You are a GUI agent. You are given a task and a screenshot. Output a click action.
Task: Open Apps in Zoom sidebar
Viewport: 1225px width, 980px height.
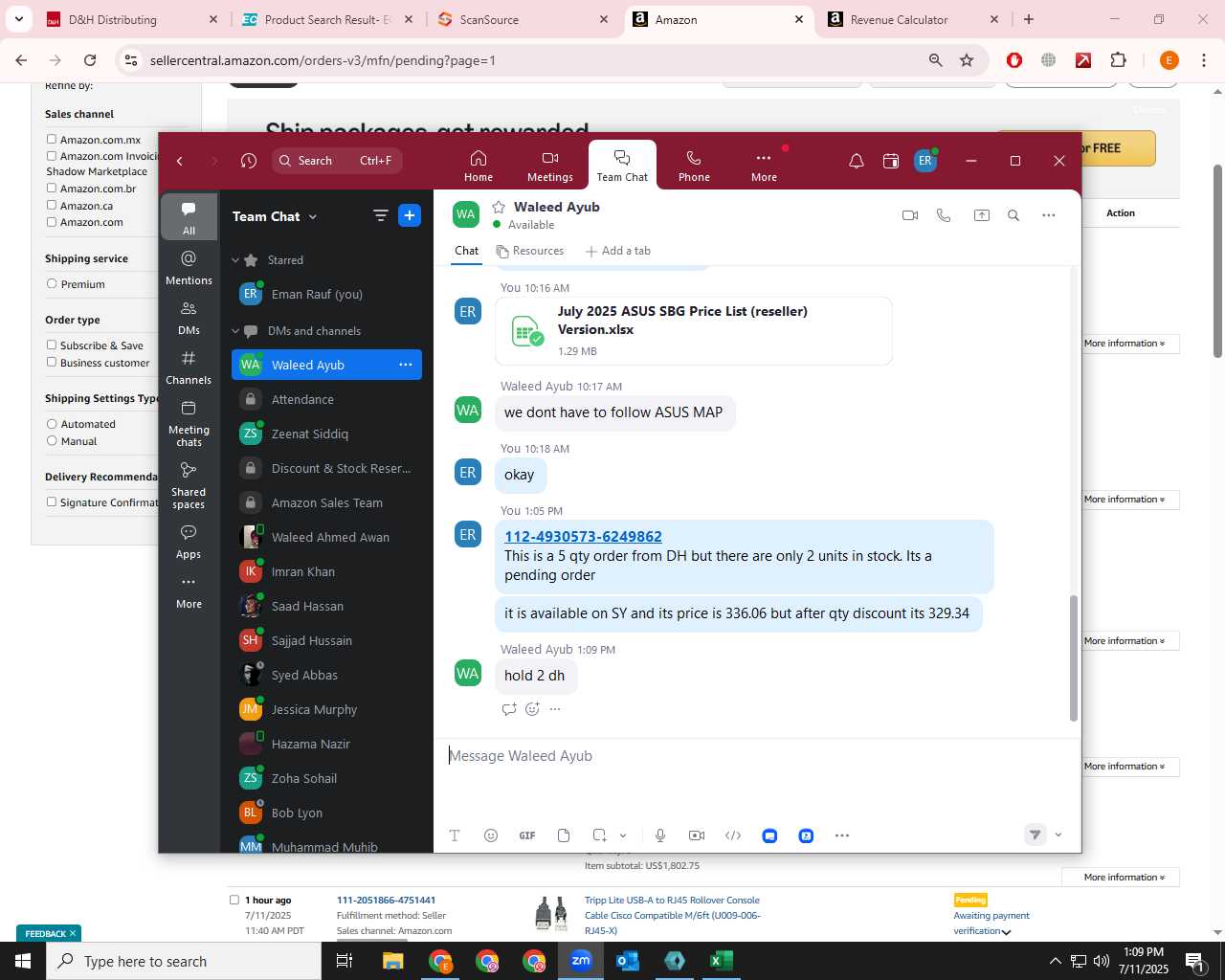click(x=189, y=542)
